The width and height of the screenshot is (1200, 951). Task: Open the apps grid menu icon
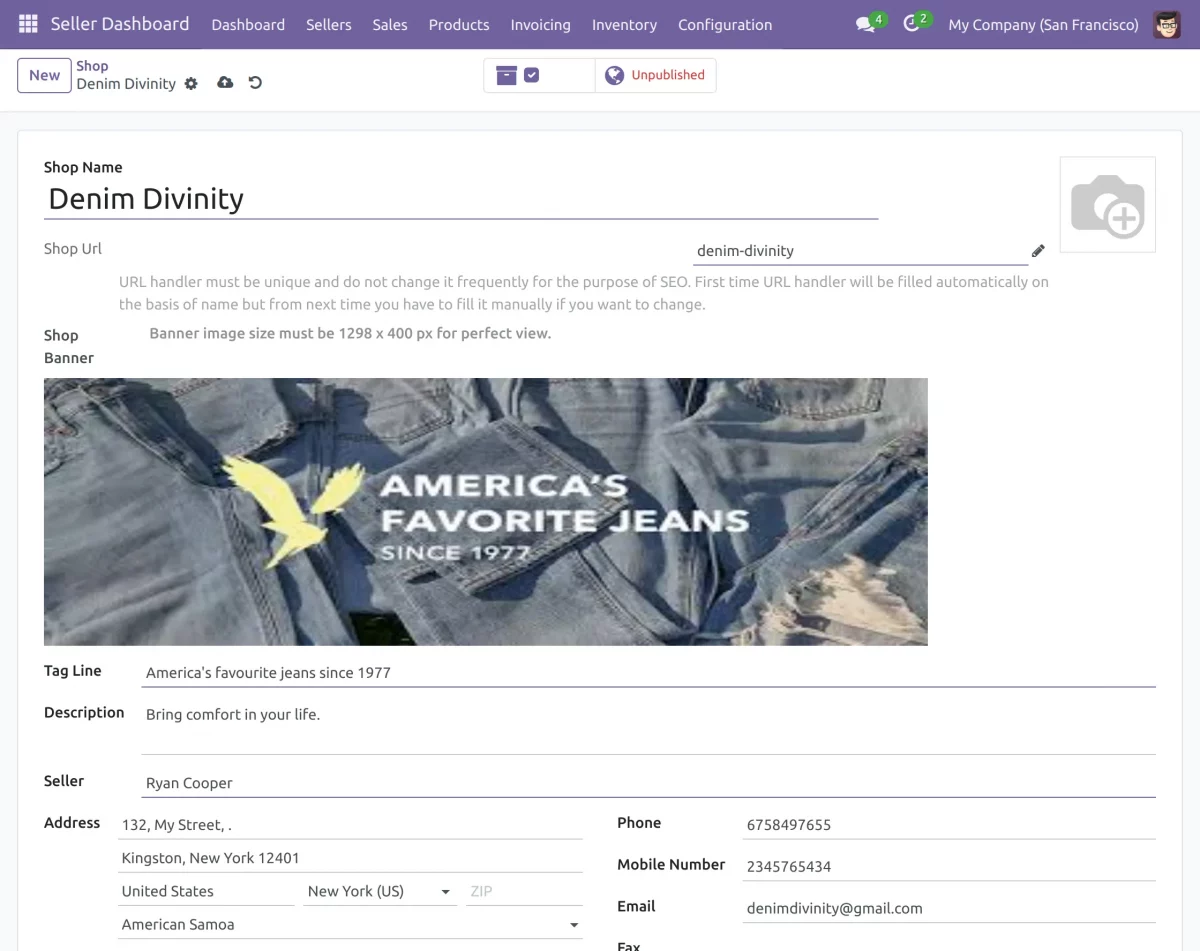coord(28,24)
